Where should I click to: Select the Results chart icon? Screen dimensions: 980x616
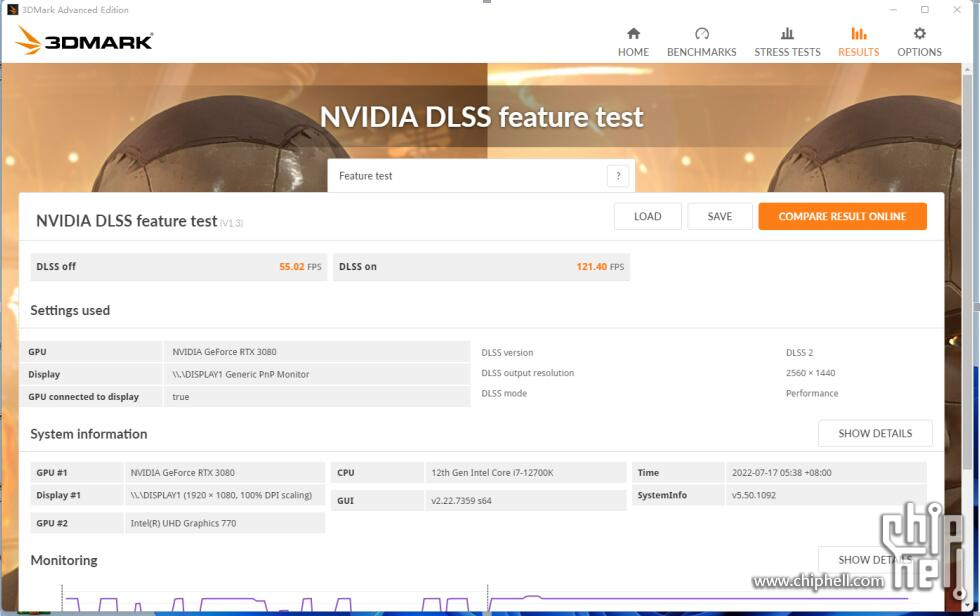click(859, 33)
